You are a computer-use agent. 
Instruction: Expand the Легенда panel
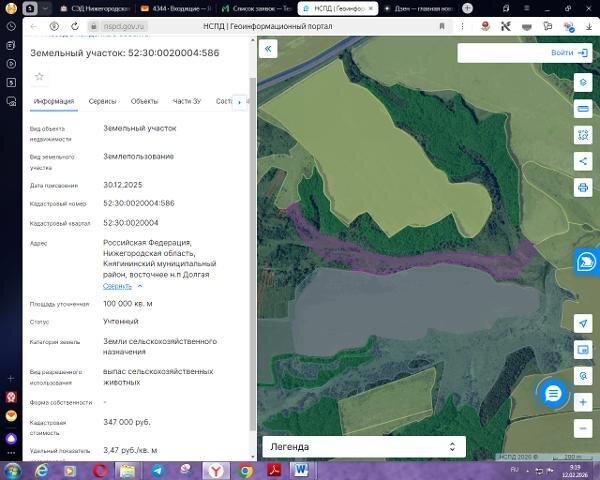[x=364, y=447]
